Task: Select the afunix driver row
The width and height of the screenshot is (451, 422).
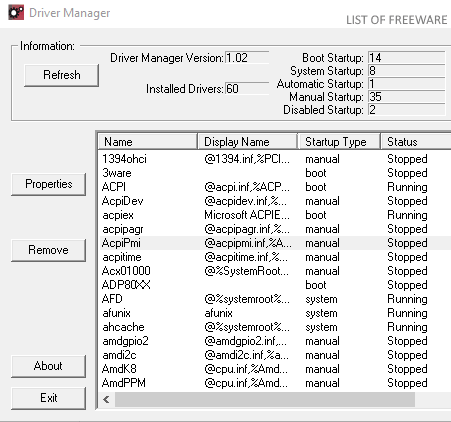Action: [275, 313]
